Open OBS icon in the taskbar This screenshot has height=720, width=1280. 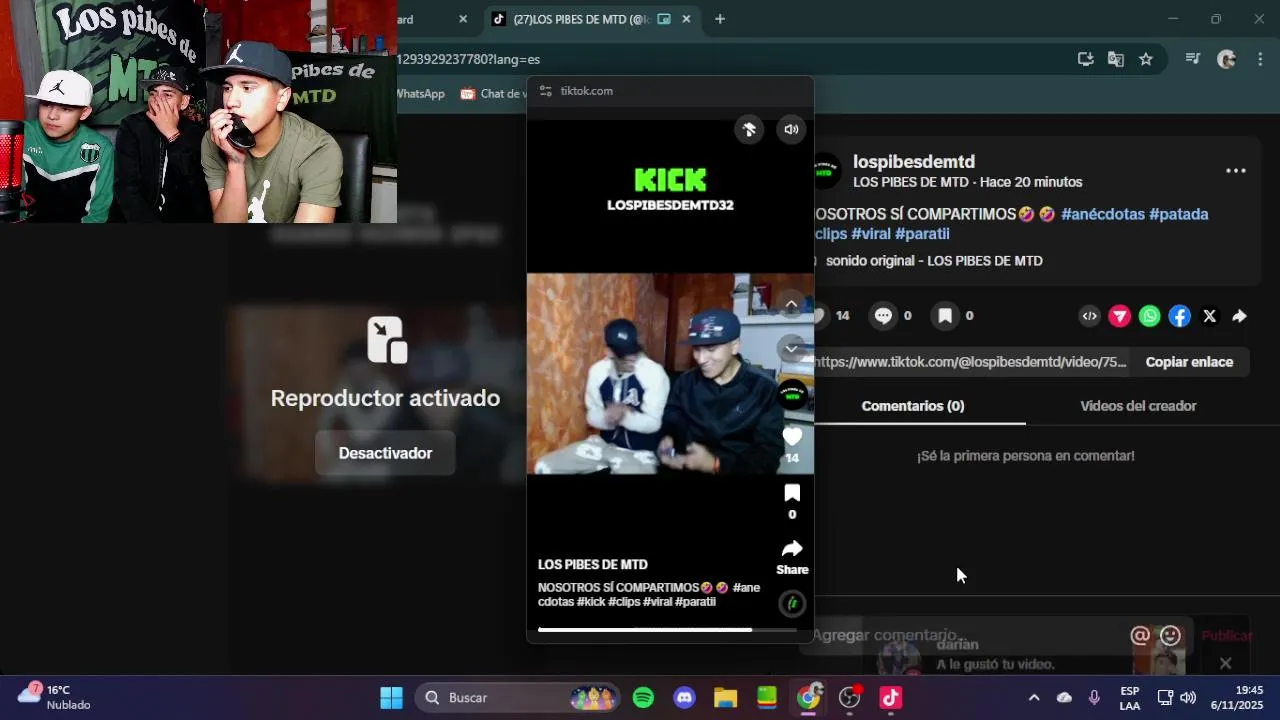[x=849, y=698]
